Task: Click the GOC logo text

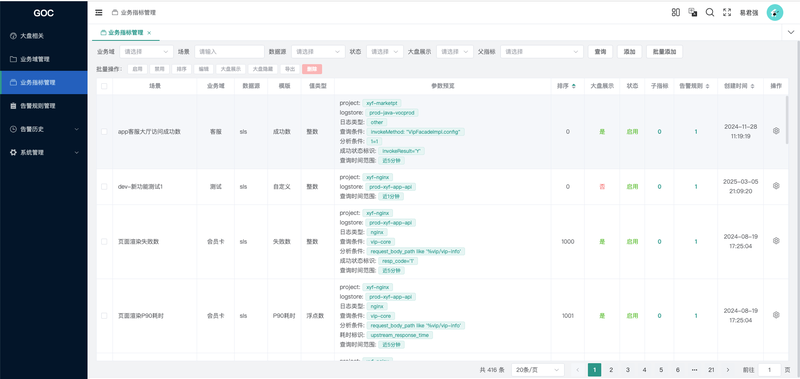Action: pos(44,13)
